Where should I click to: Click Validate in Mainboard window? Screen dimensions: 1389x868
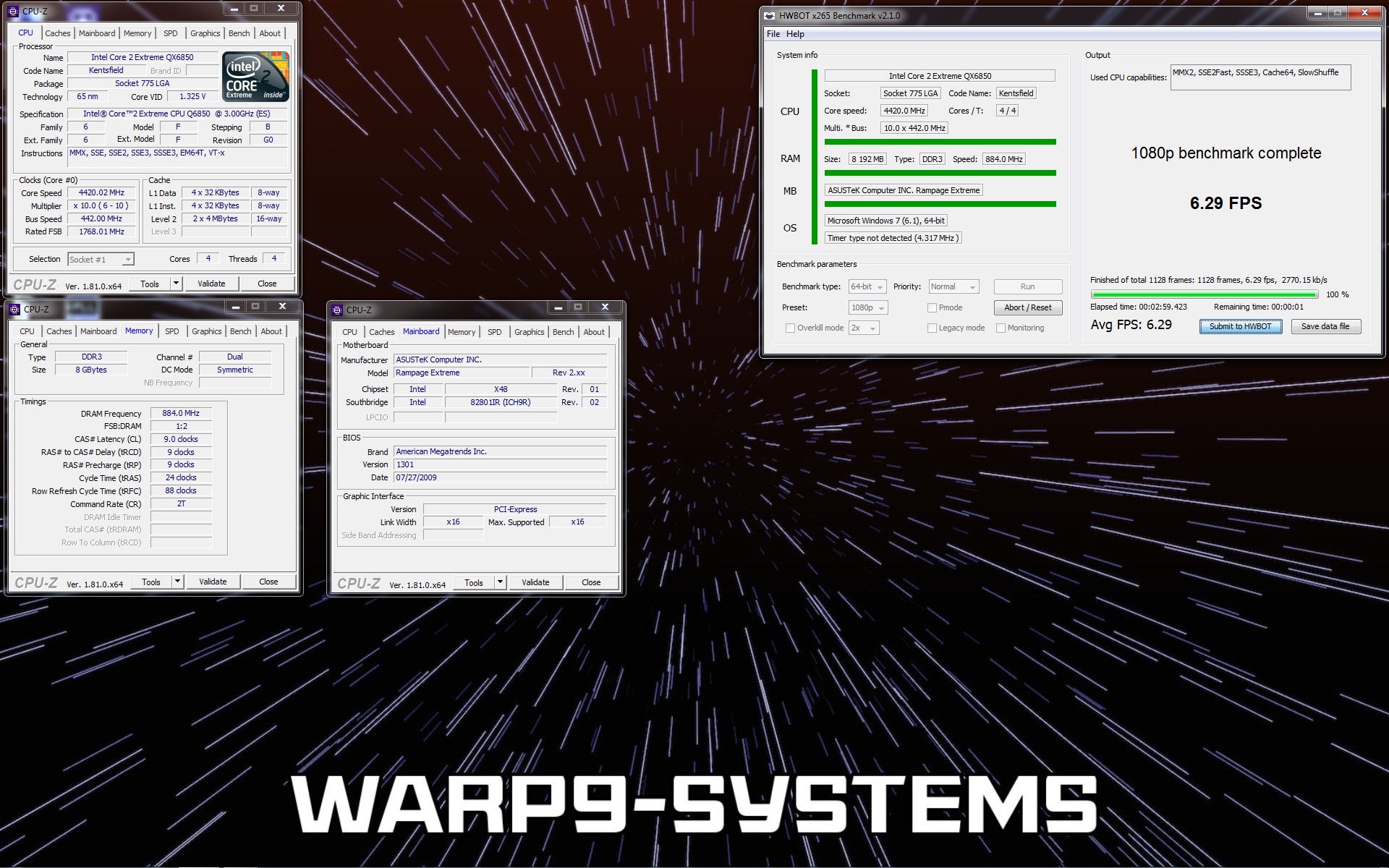click(x=535, y=582)
